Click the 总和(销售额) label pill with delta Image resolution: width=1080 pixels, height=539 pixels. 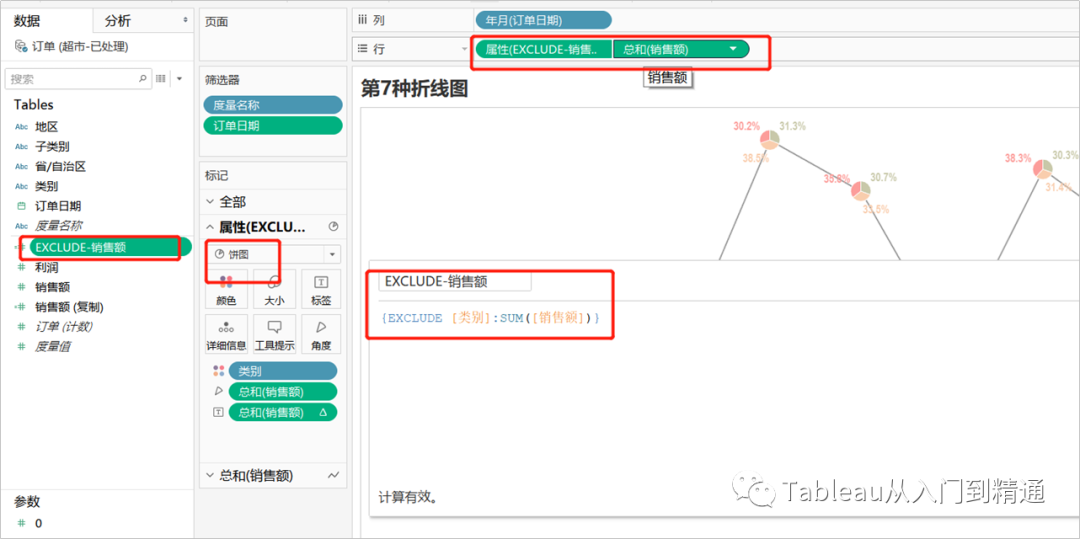click(x=283, y=412)
